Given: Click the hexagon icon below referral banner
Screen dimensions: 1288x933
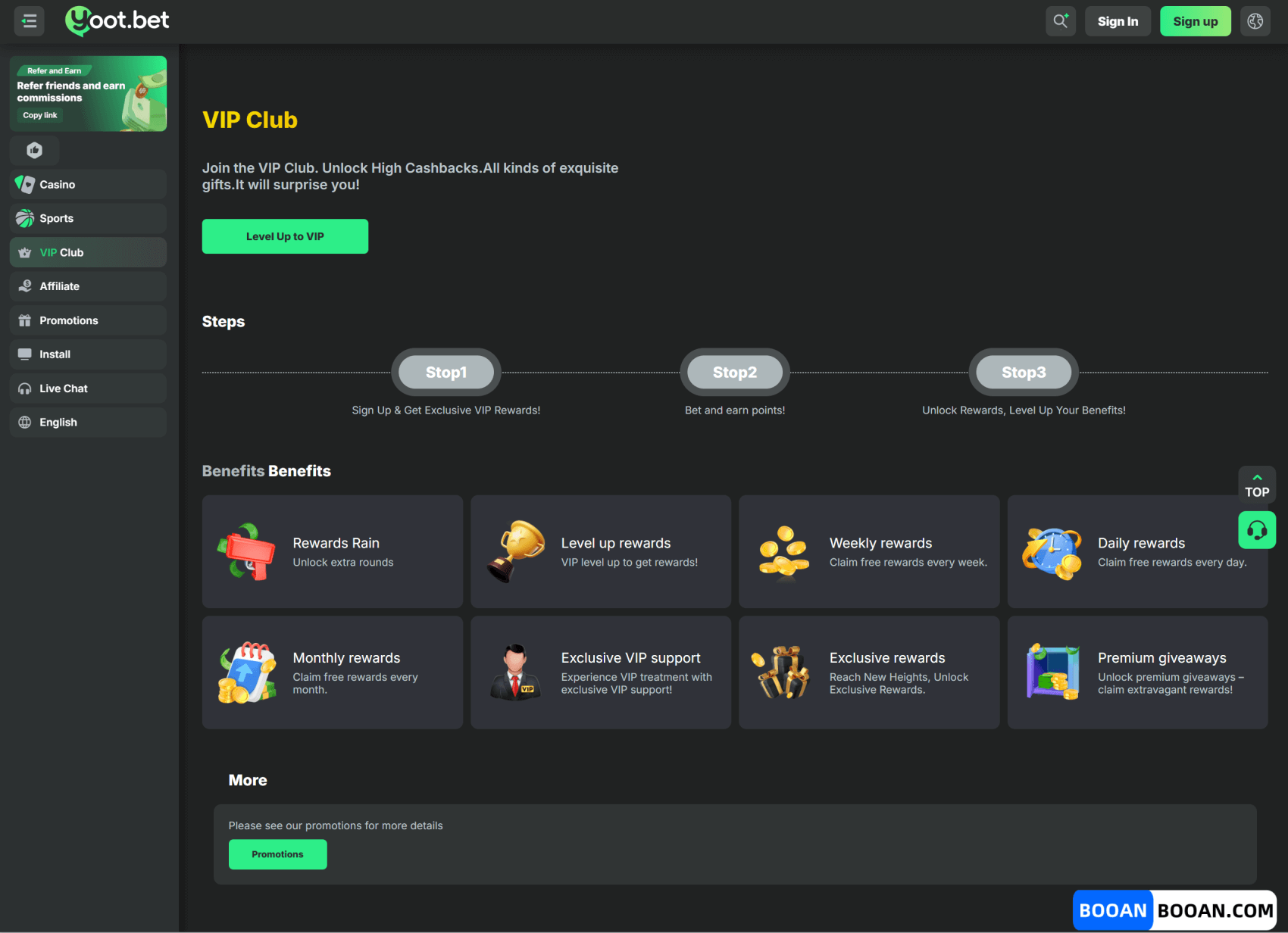Looking at the screenshot, I should [x=35, y=150].
